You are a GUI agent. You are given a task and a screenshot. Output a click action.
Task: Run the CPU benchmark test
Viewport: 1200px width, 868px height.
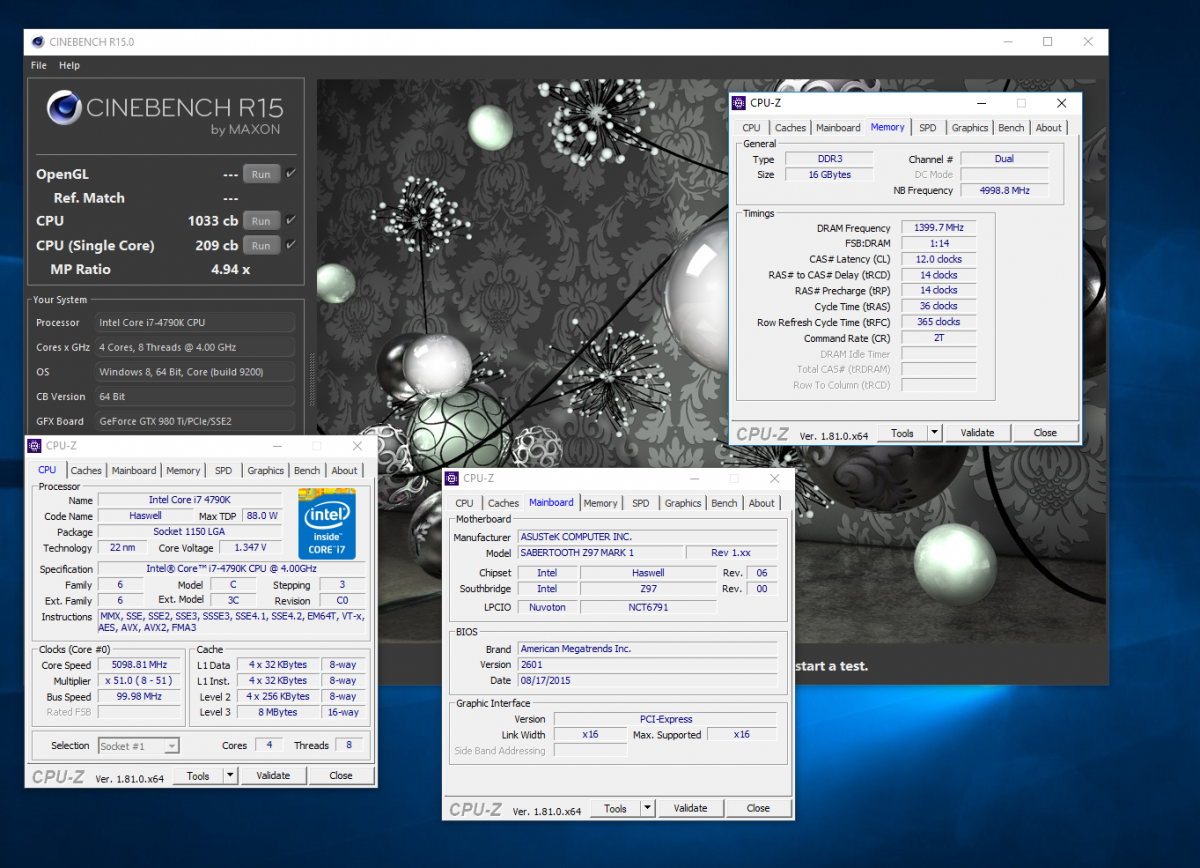click(x=261, y=221)
